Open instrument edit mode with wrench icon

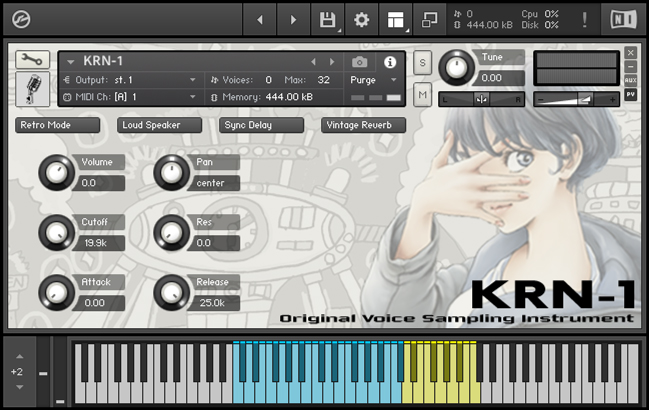tap(32, 60)
